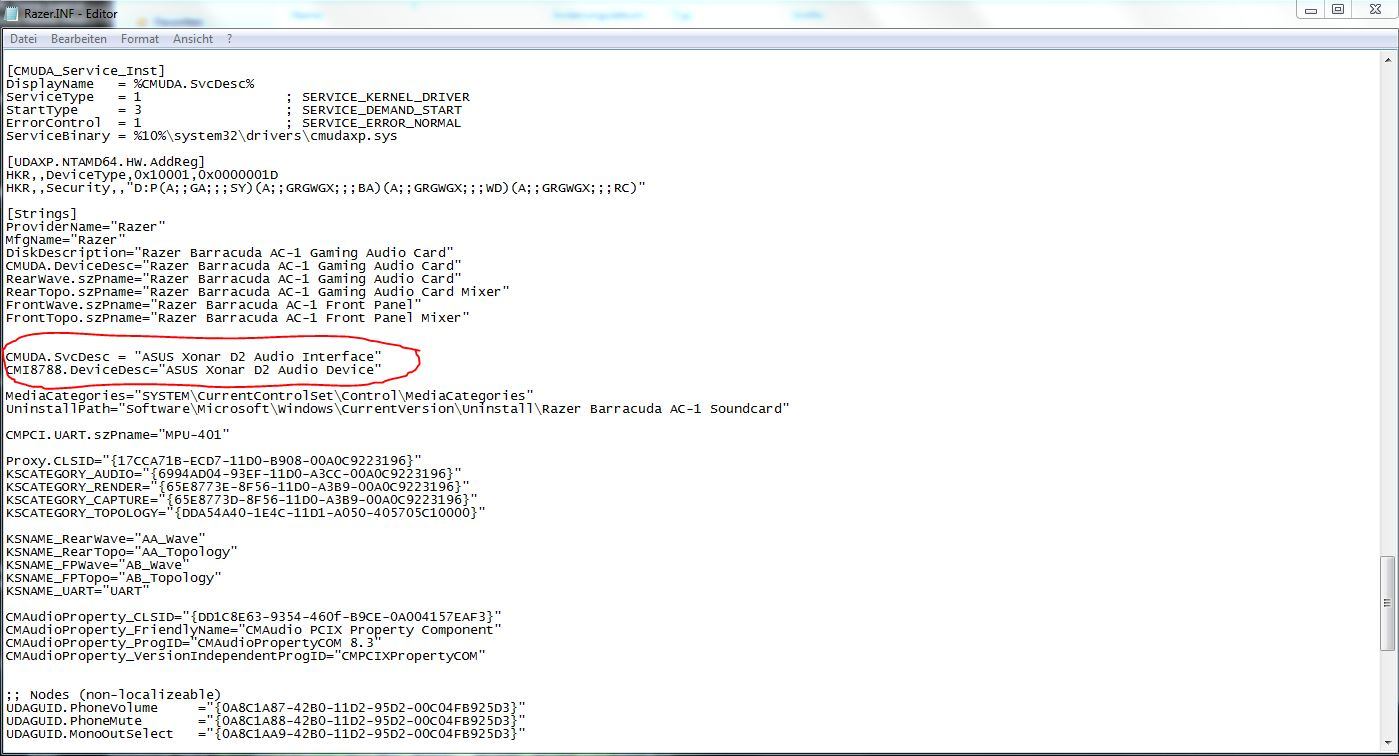This screenshot has height=756, width=1399.
Task: Open the Datei menu
Action: (23, 39)
